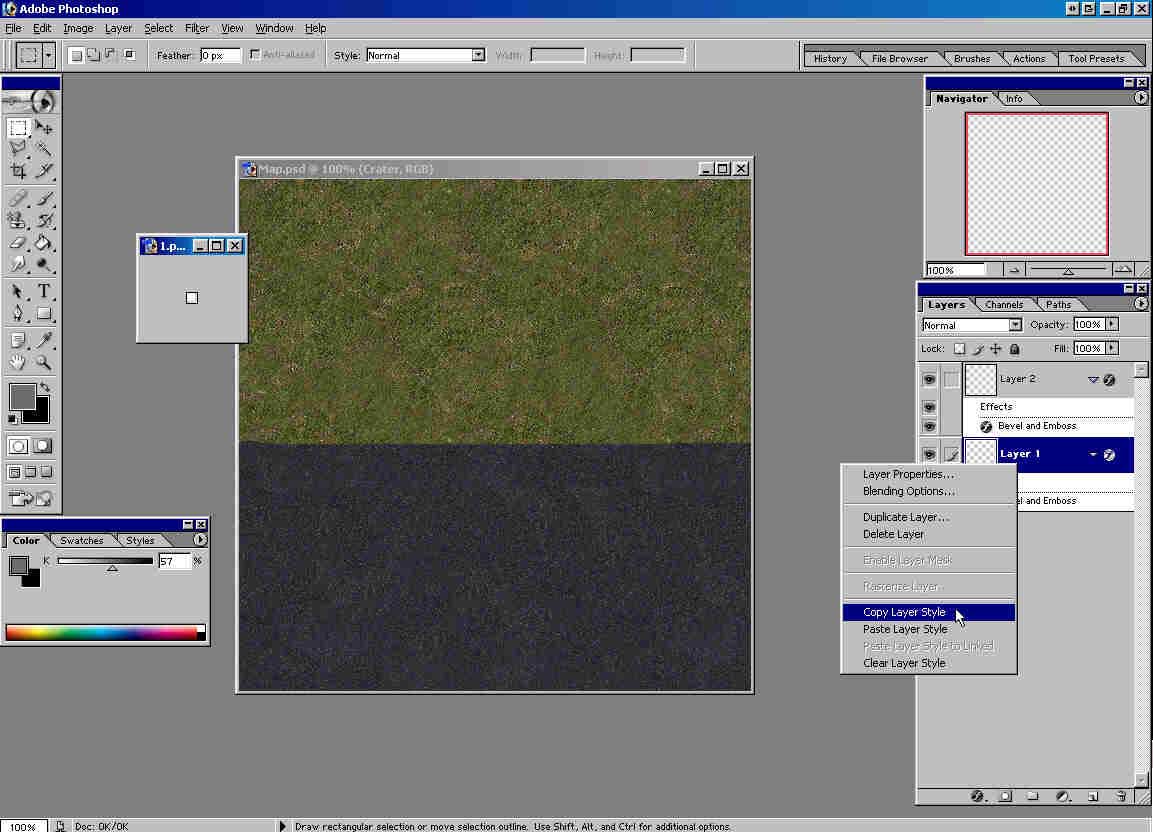1153x832 pixels.
Task: Select the Hand tool
Action: click(18, 363)
